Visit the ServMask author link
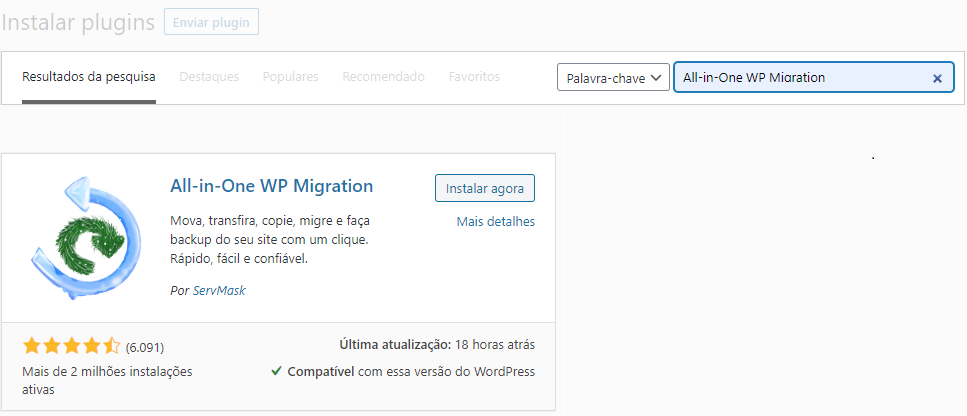Viewport: 967px width, 416px height. 219,290
